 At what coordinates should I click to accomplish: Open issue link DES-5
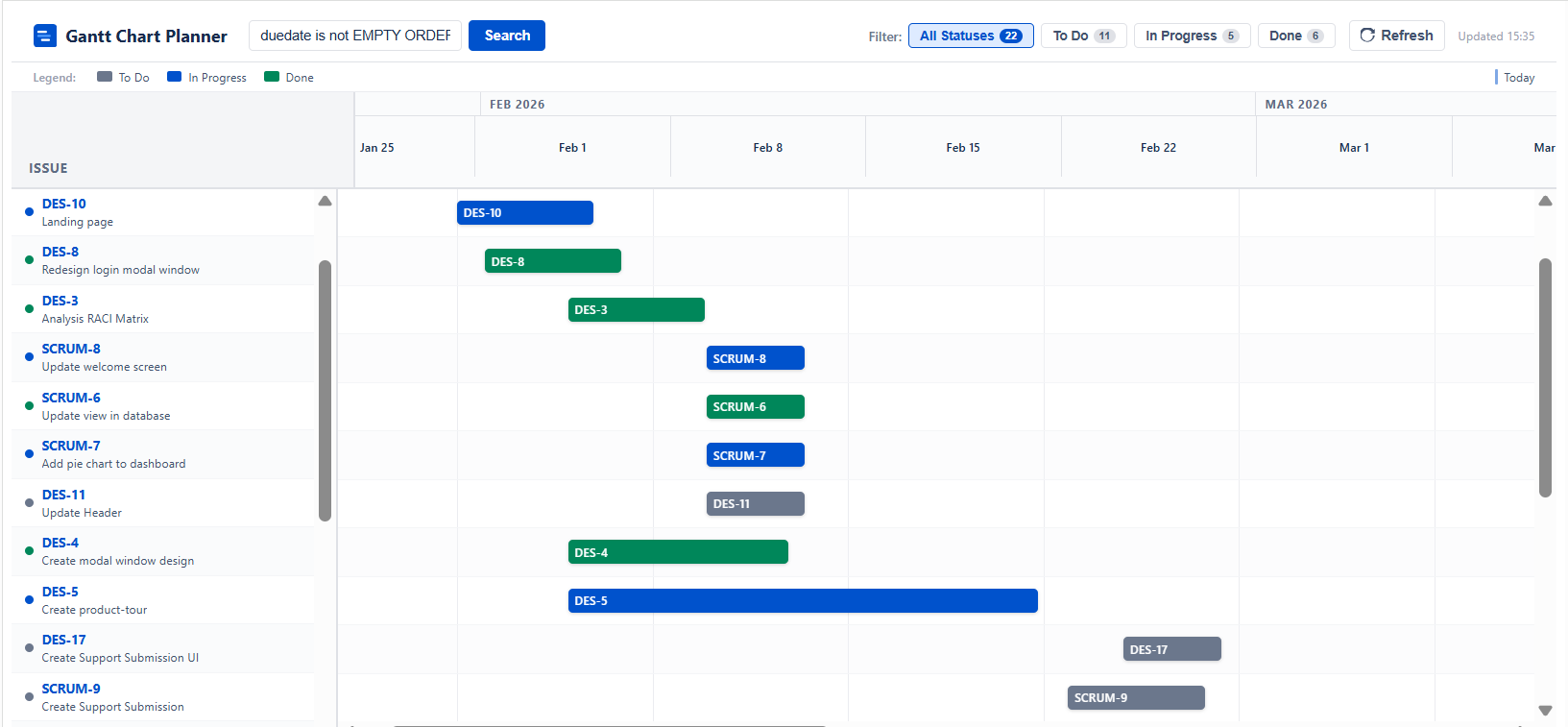tap(60, 592)
